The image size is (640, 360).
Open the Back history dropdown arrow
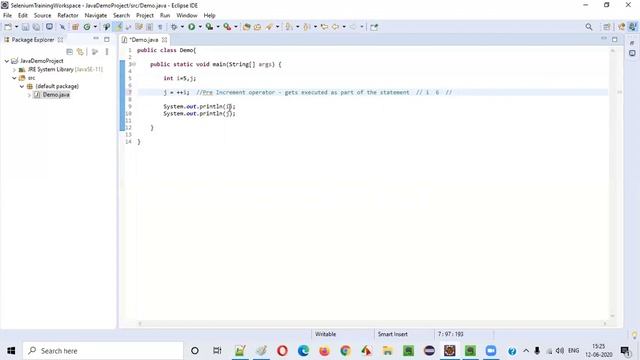[344, 27]
